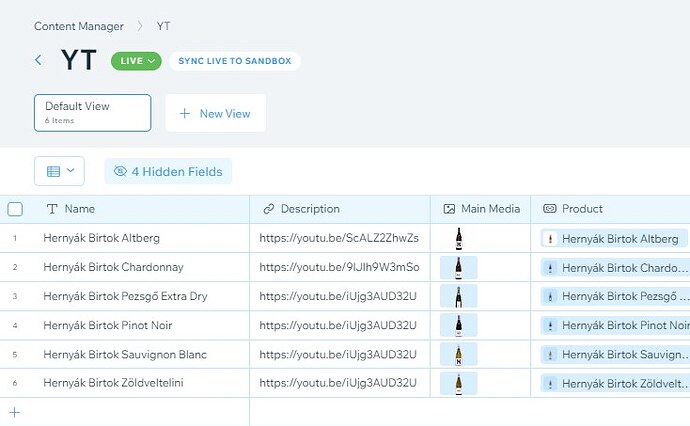690x426 pixels.
Task: Open Chardonnay row bottle thumbnail
Action: click(x=459, y=268)
